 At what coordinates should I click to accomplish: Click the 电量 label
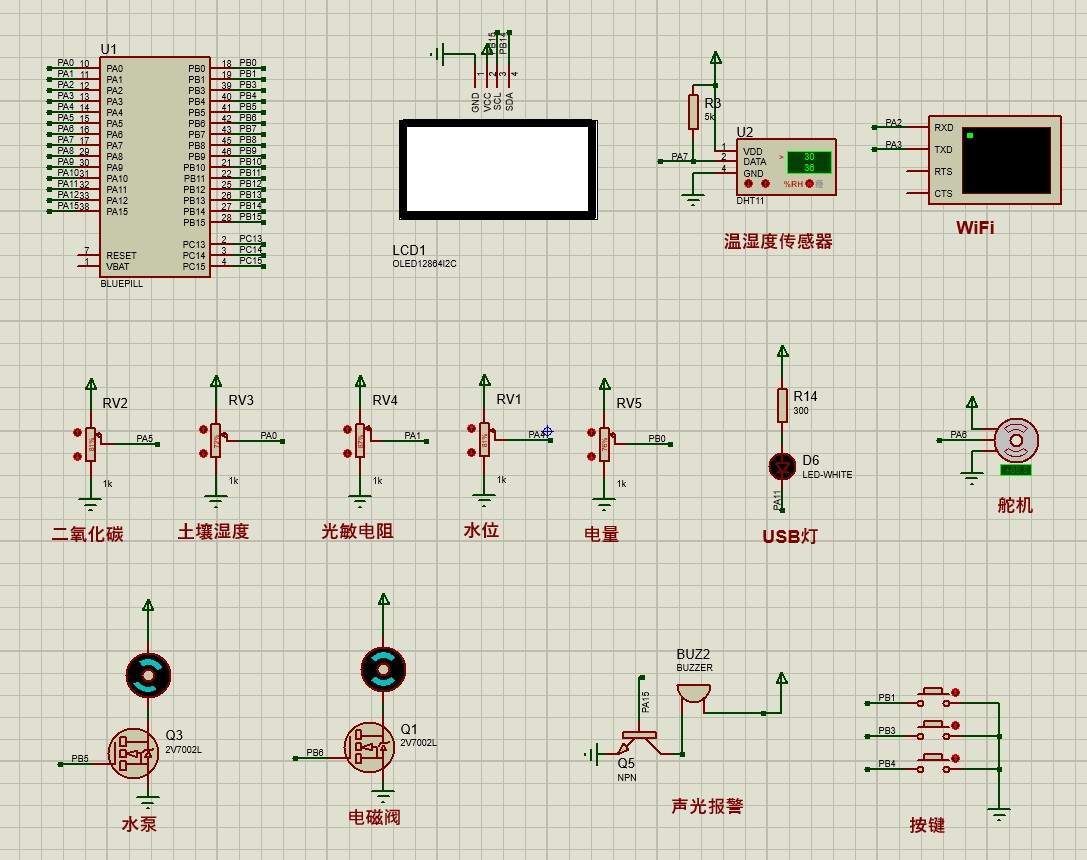[x=601, y=534]
